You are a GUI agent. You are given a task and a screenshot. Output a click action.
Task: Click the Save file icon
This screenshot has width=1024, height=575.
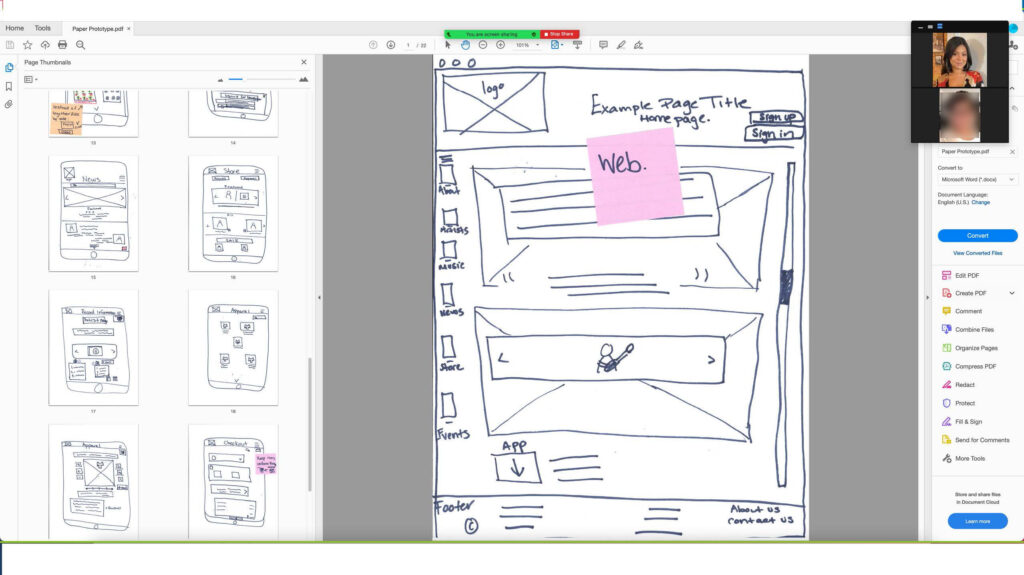tap(10, 45)
